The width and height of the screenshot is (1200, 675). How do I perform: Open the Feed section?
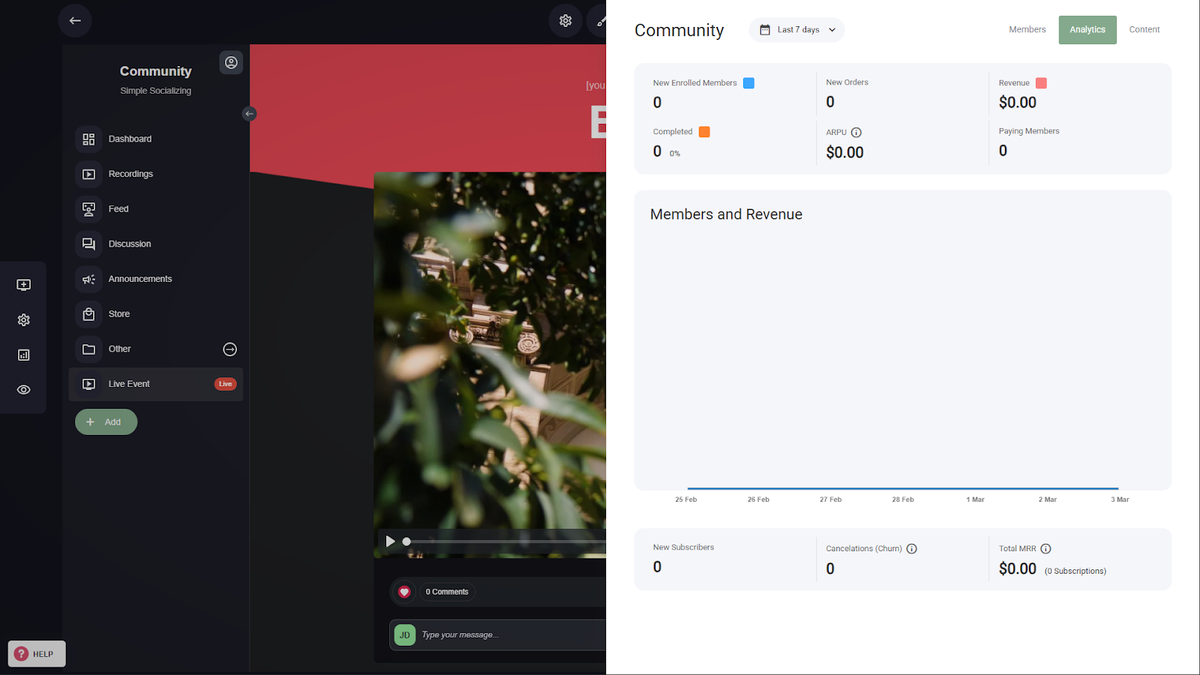click(117, 208)
